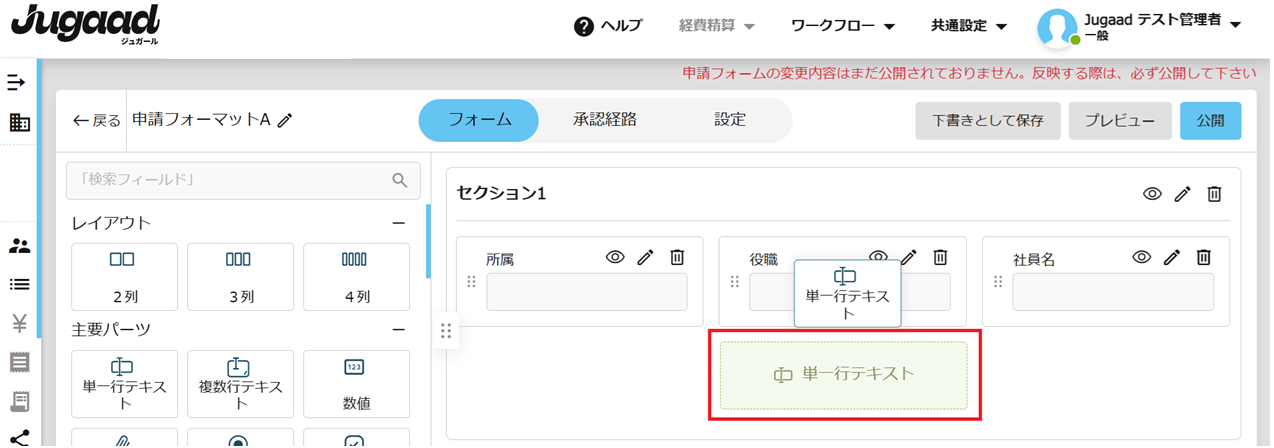Click the green 単一行テキスト drop placeholder

click(x=844, y=375)
